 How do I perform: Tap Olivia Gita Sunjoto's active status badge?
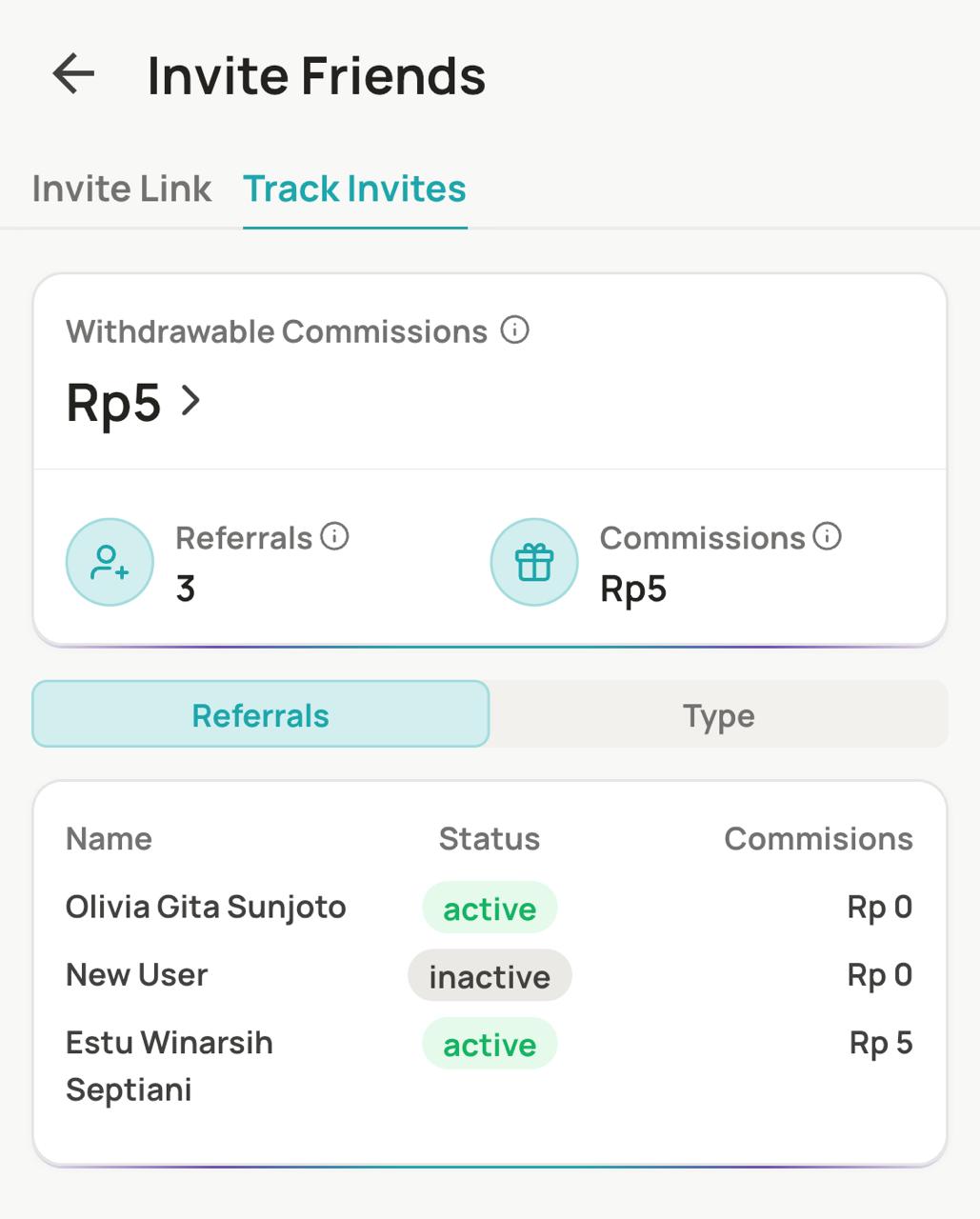coord(490,909)
